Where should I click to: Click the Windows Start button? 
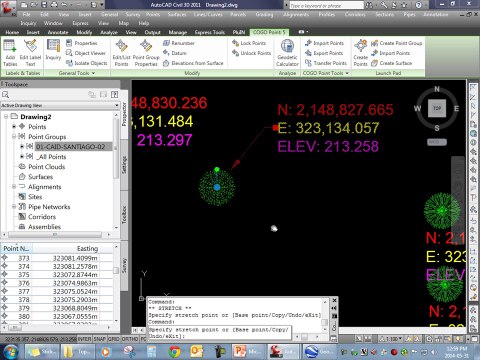[x=10, y=352]
